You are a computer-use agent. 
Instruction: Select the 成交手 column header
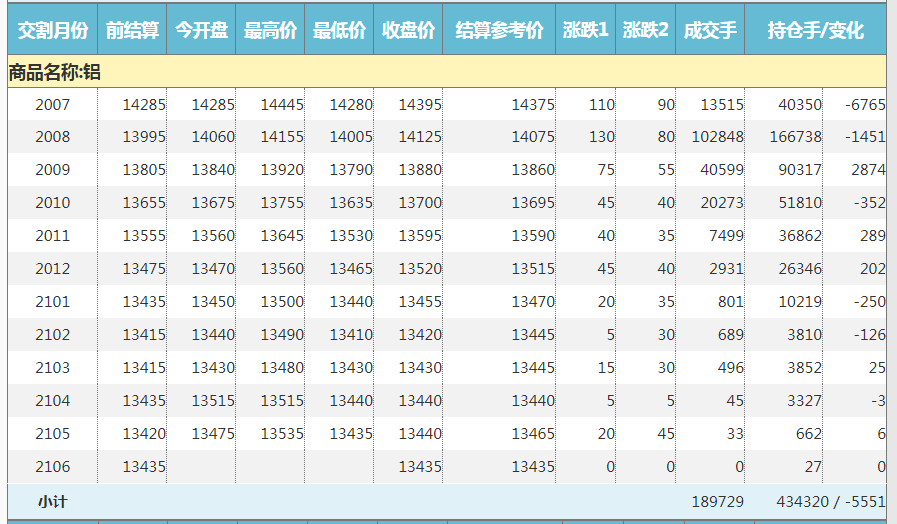click(x=710, y=31)
